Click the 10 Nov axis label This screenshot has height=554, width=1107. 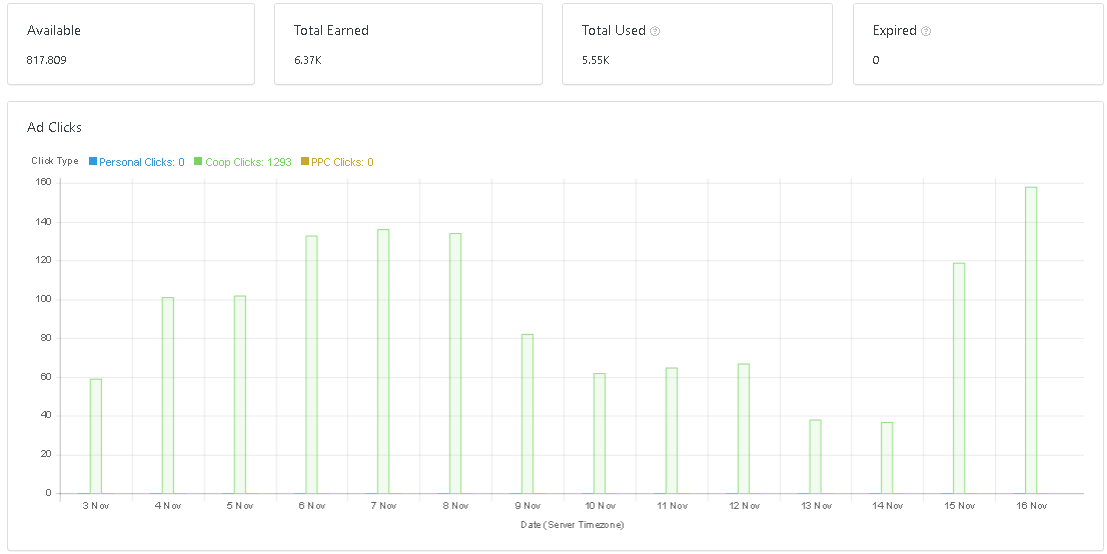pyautogui.click(x=600, y=506)
